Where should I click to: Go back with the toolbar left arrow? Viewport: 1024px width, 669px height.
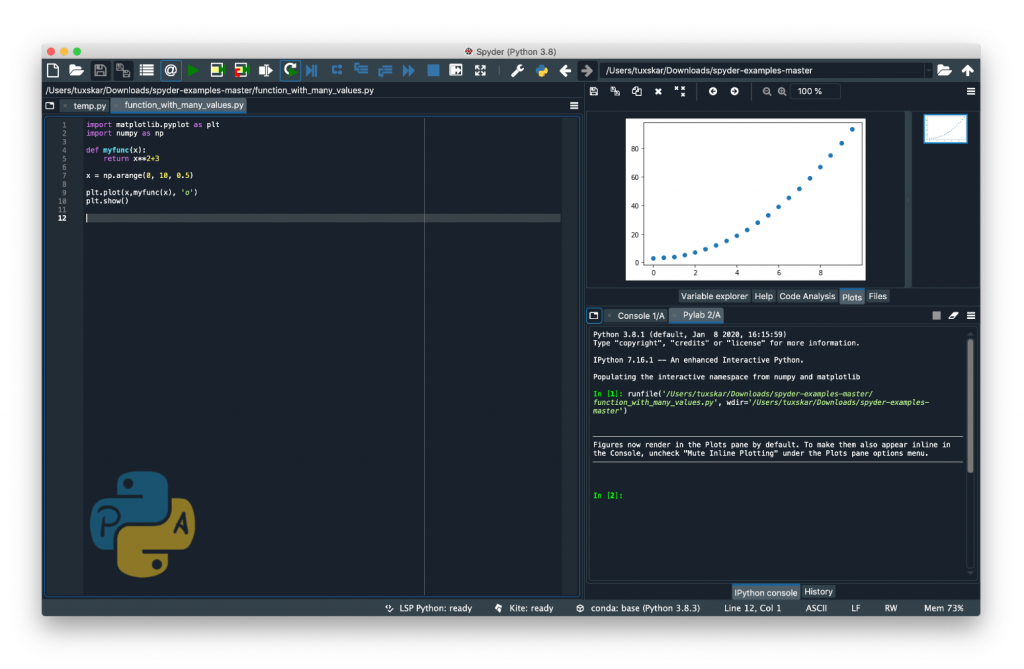coord(565,70)
